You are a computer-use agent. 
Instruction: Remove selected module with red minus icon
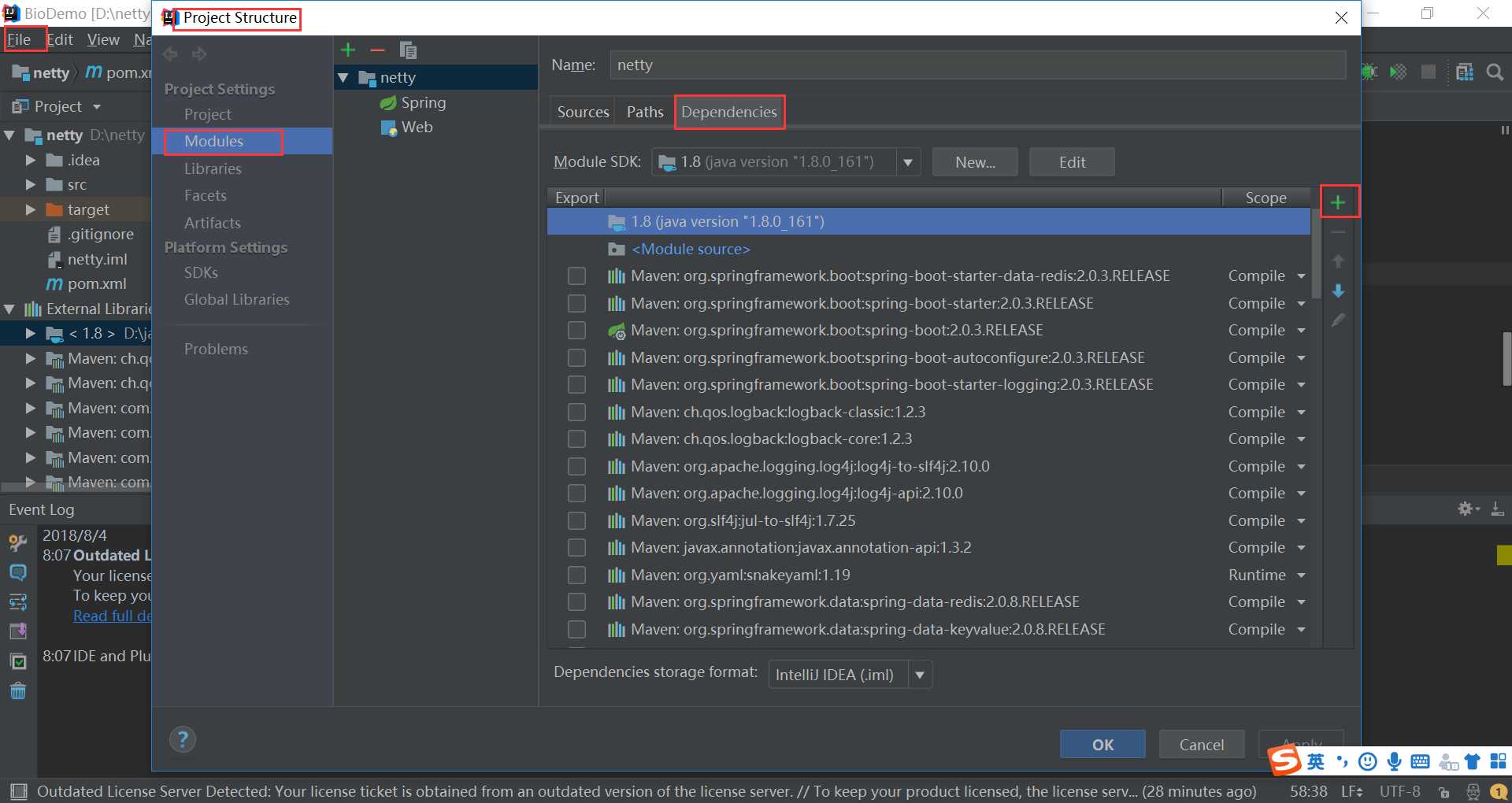pyautogui.click(x=377, y=50)
